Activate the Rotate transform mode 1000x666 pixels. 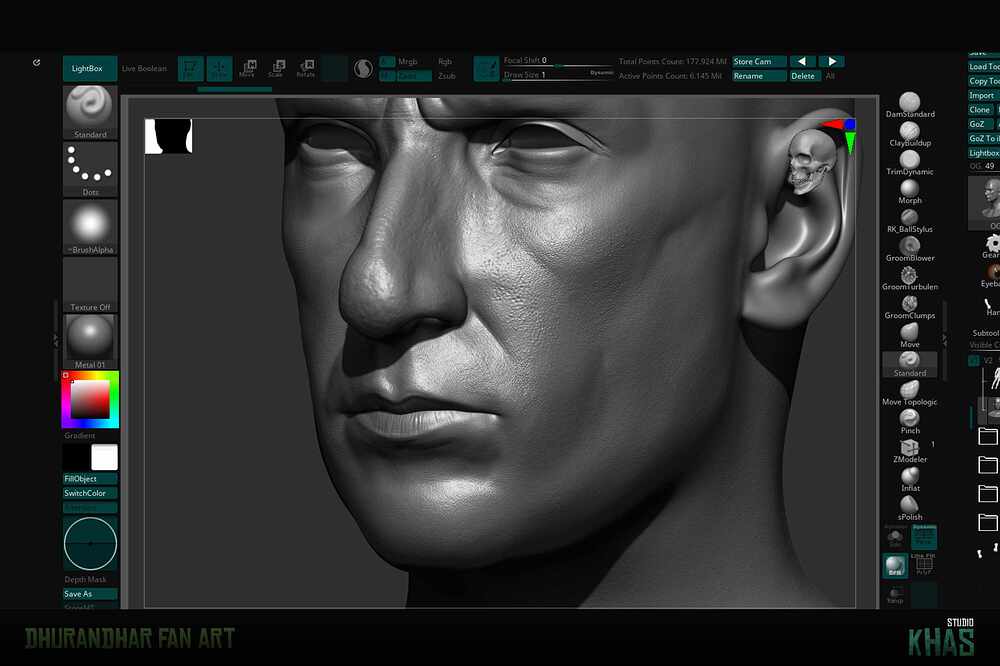pos(305,68)
